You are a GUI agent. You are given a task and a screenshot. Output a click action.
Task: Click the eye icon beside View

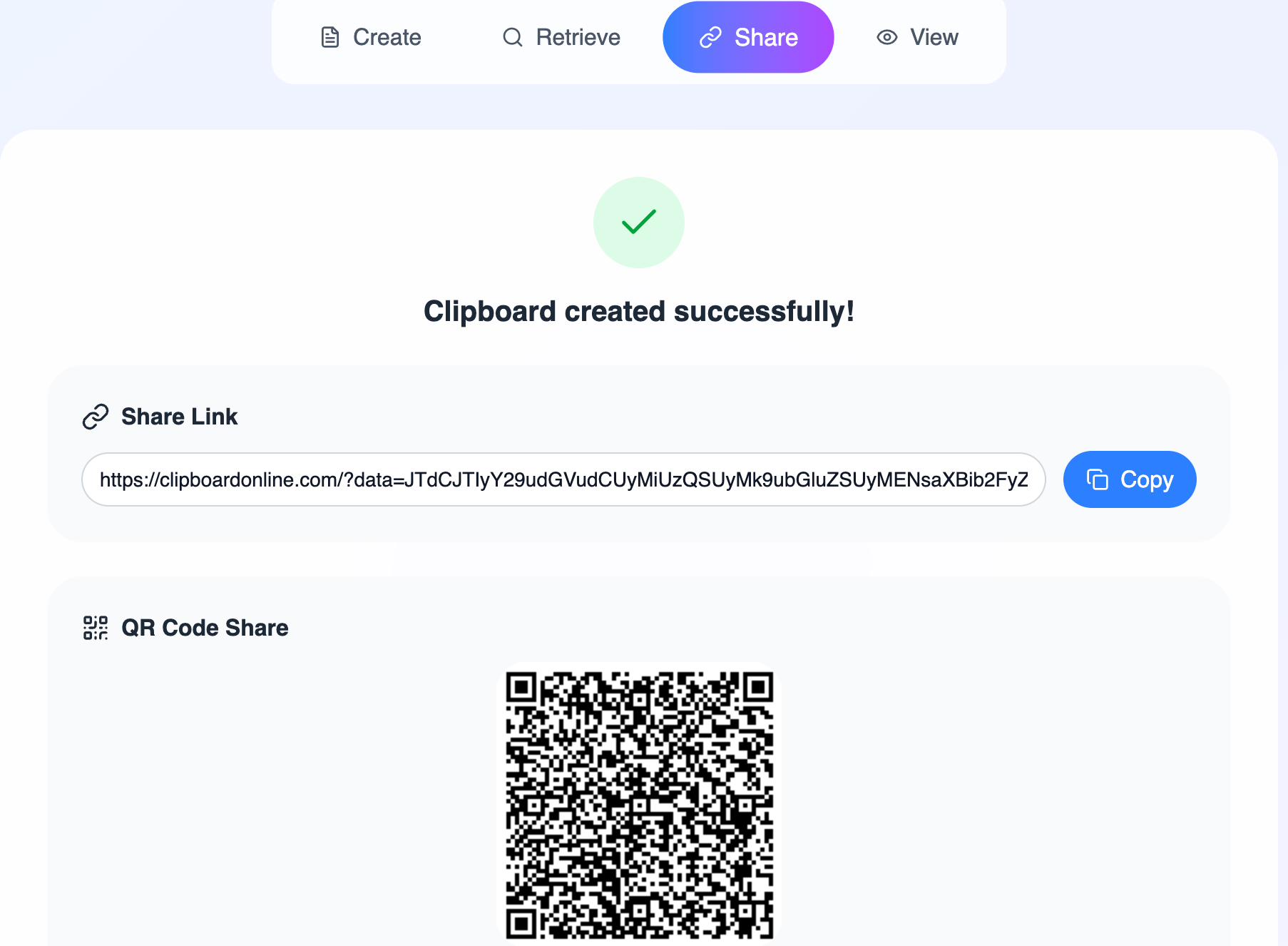coord(887,37)
